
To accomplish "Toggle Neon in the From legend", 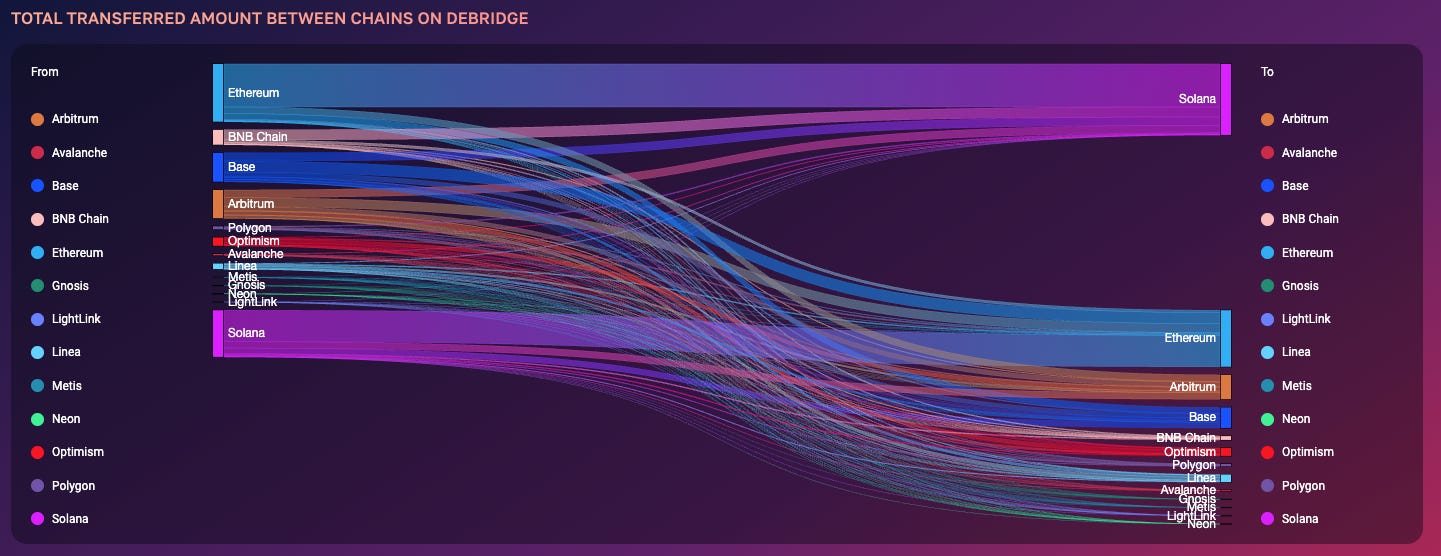I will point(56,419).
